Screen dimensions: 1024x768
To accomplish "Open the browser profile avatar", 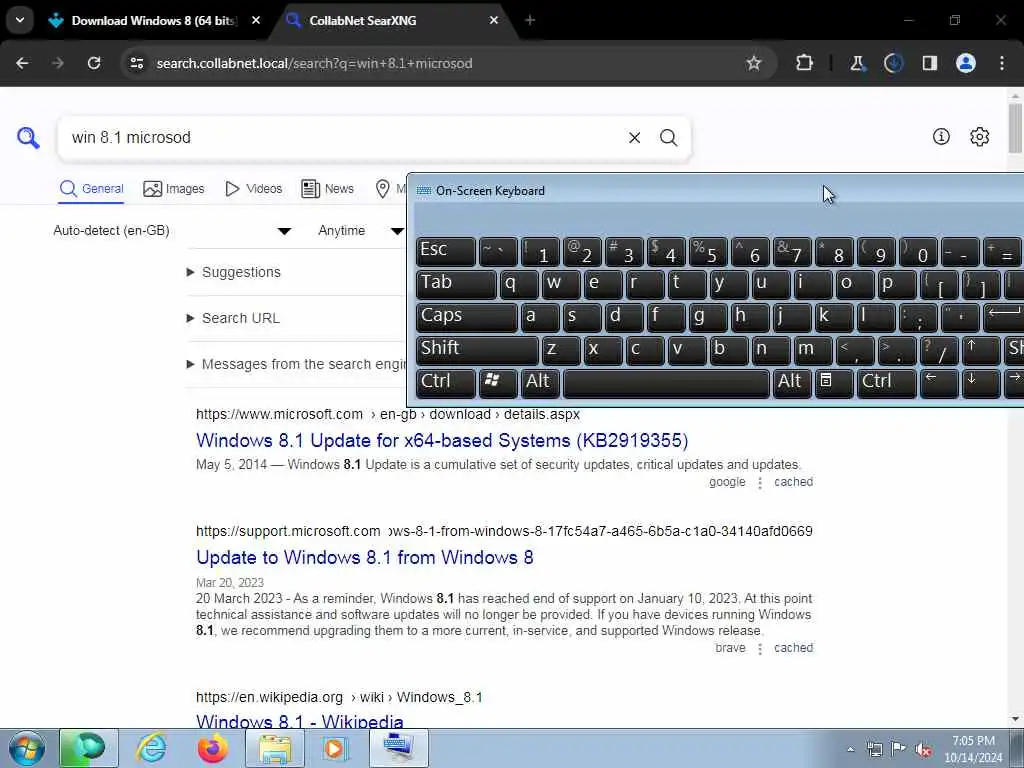I will pos(966,63).
